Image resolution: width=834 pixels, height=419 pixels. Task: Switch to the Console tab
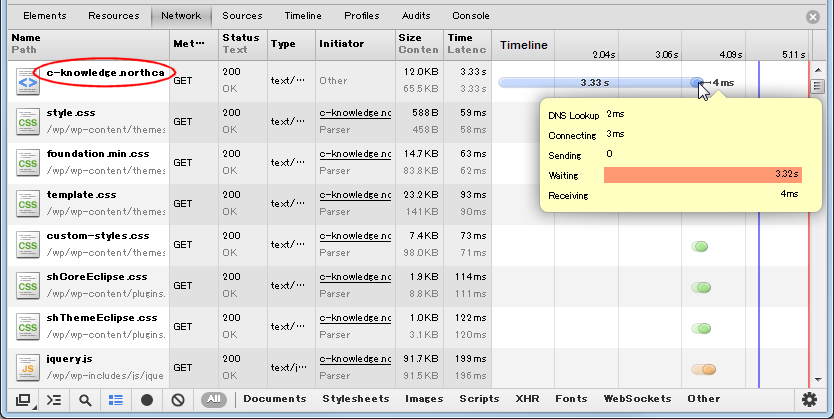pos(471,16)
